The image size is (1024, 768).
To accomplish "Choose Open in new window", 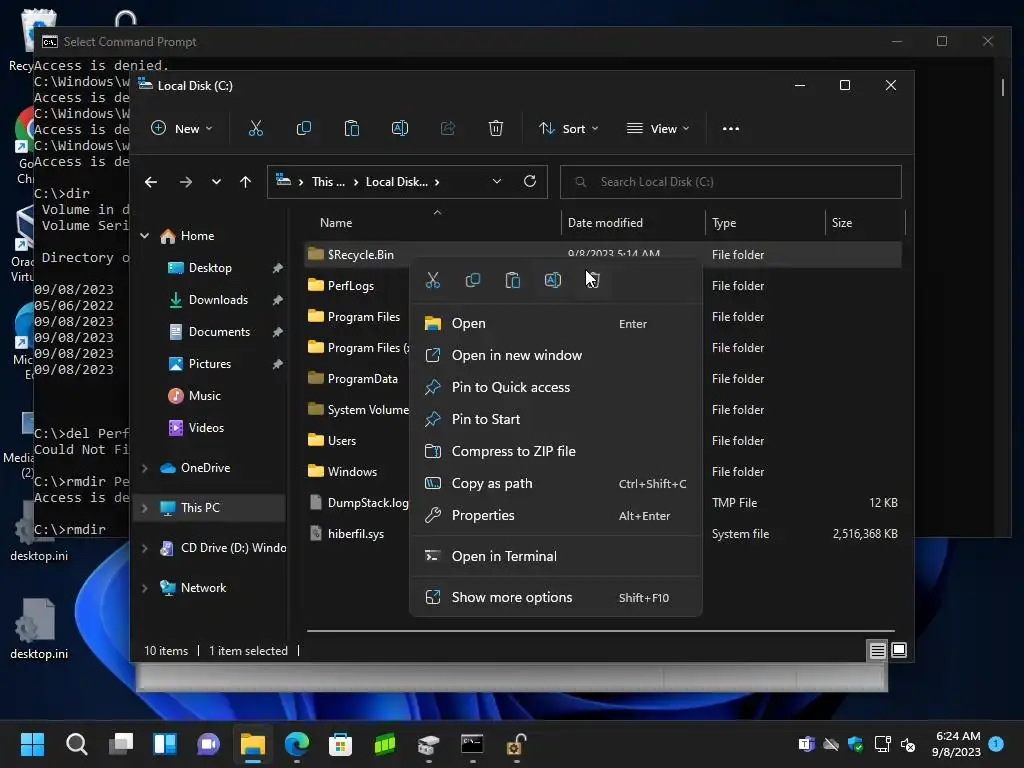I will [x=556, y=355].
